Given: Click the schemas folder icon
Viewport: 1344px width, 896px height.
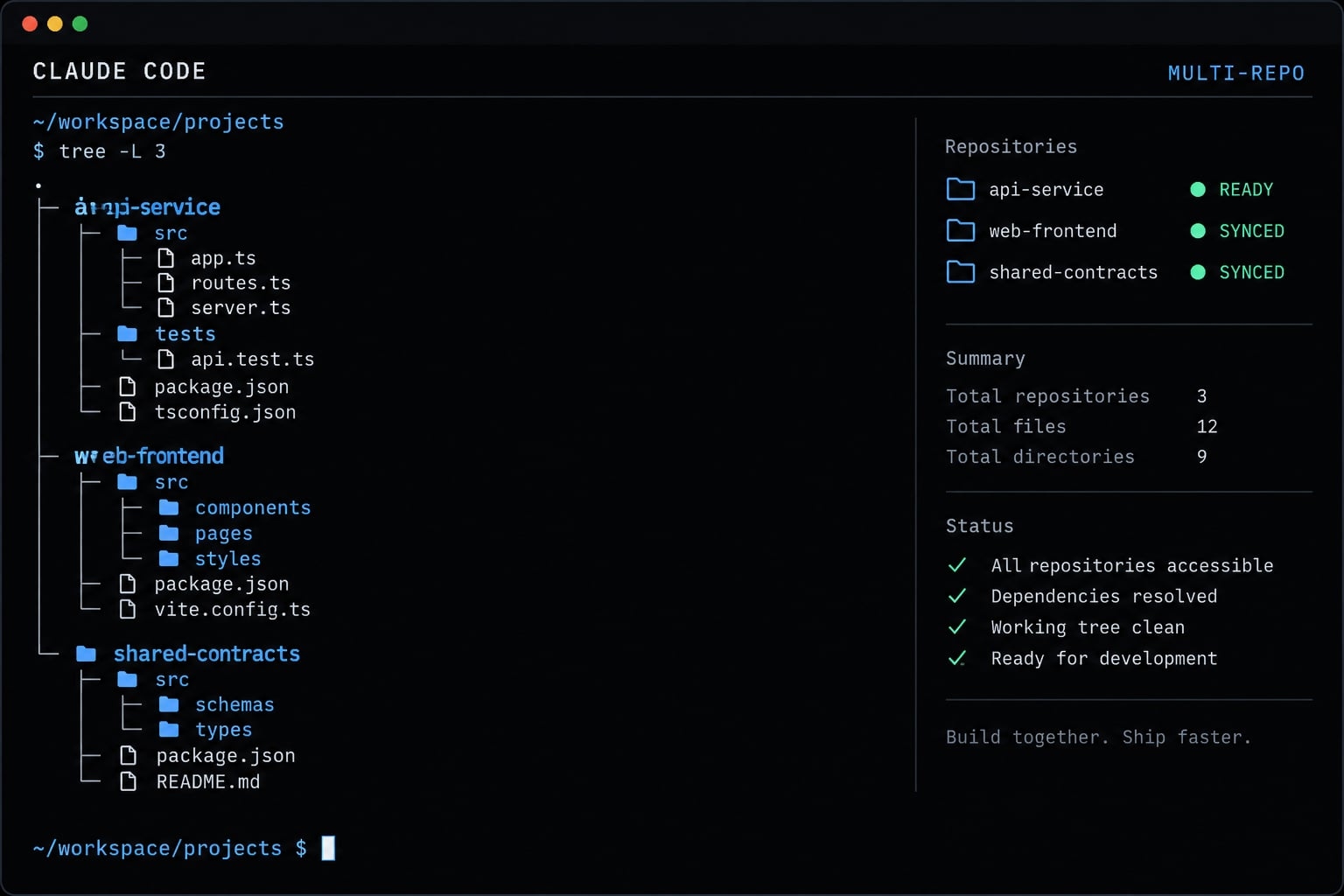Looking at the screenshot, I should pos(169,704).
